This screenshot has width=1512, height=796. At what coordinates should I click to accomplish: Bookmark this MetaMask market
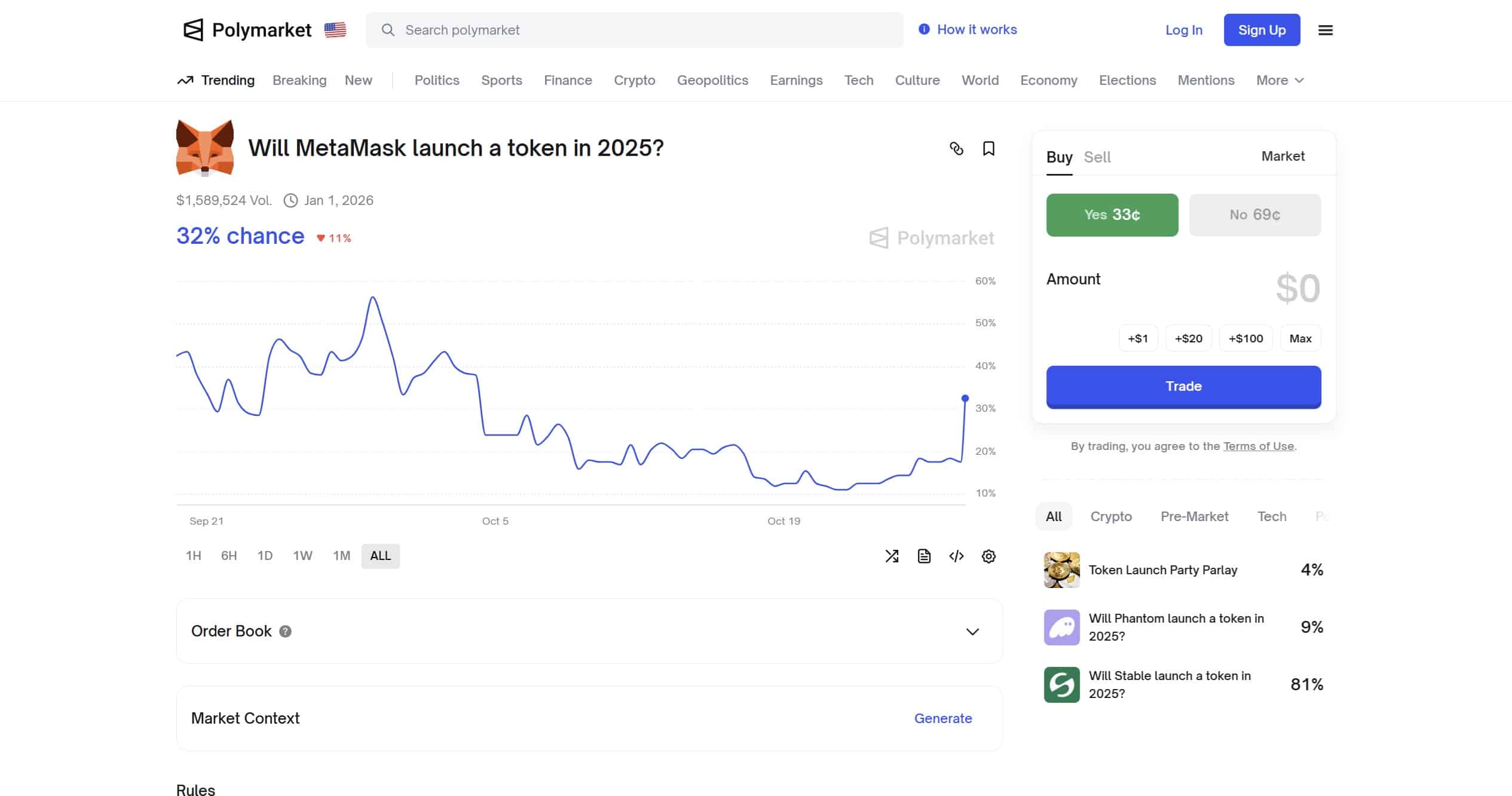click(x=988, y=149)
